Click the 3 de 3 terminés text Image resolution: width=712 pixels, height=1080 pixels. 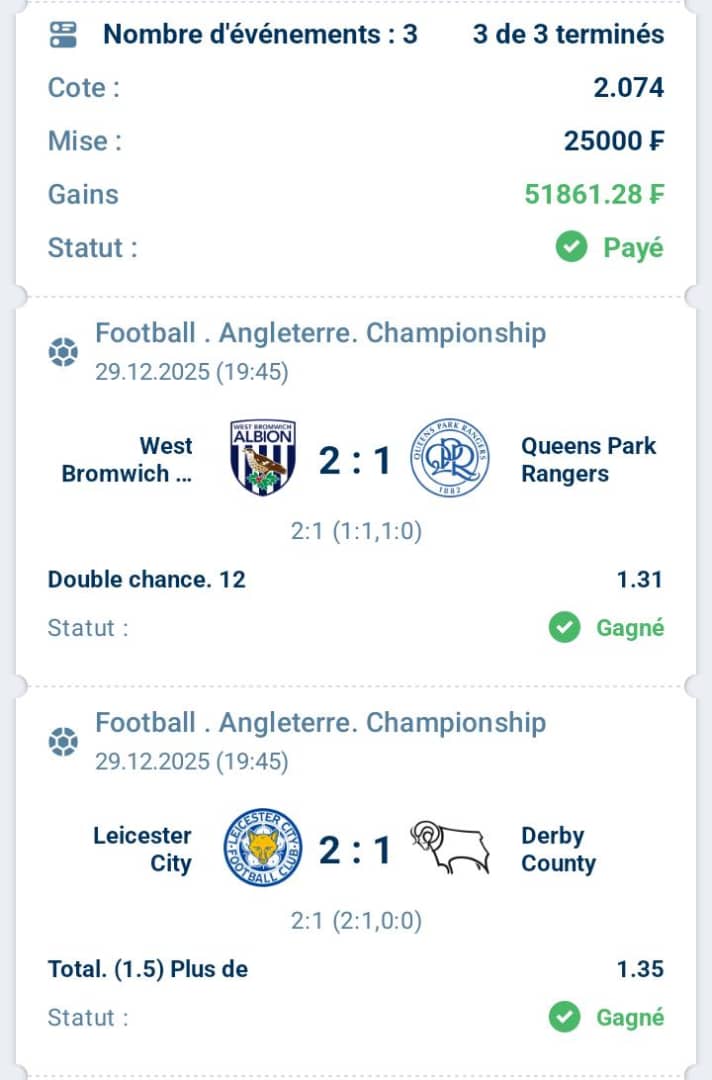[x=567, y=35]
